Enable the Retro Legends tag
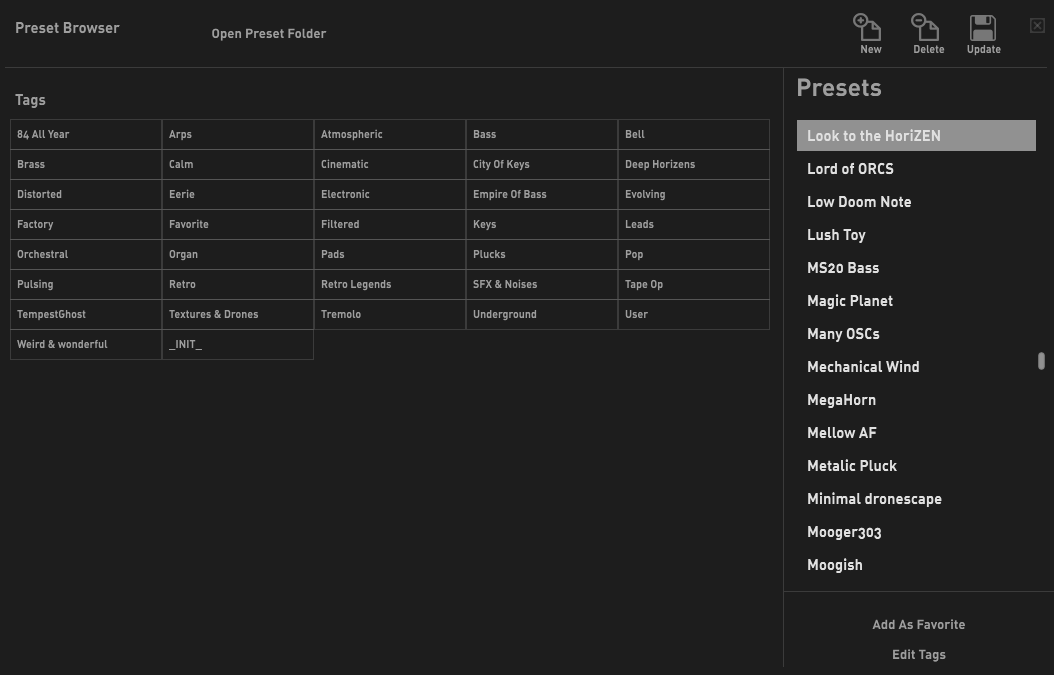1054x675 pixels. (x=390, y=285)
